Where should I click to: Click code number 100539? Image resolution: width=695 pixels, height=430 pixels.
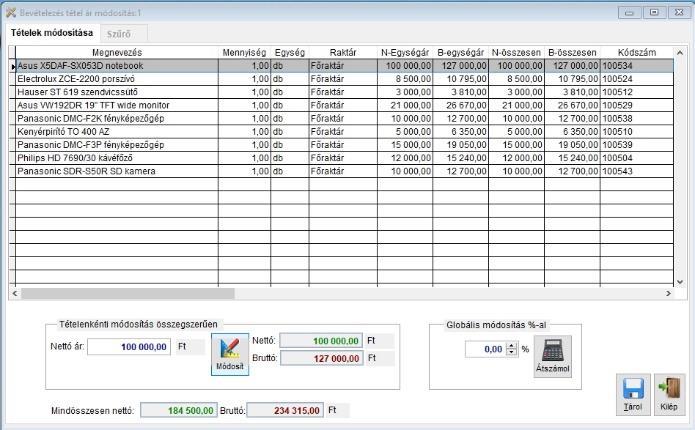617,145
